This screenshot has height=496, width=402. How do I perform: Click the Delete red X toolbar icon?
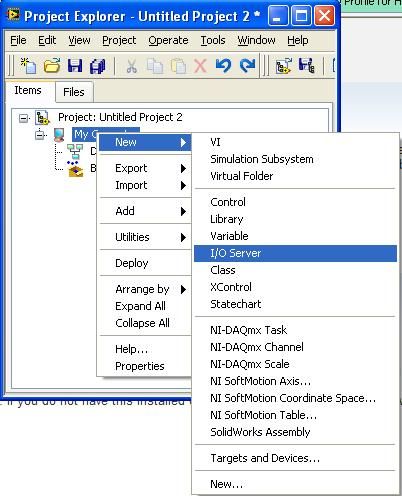point(200,66)
